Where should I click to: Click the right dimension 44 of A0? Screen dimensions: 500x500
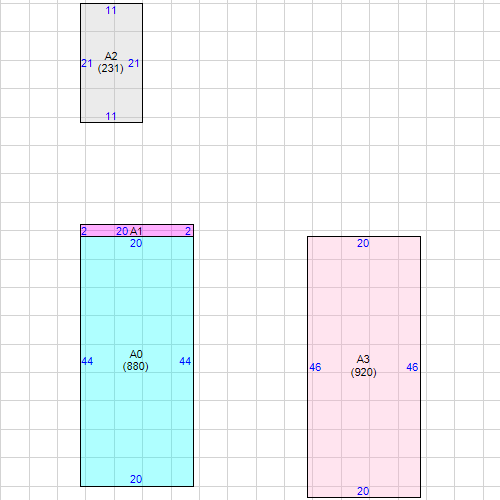[185, 361]
